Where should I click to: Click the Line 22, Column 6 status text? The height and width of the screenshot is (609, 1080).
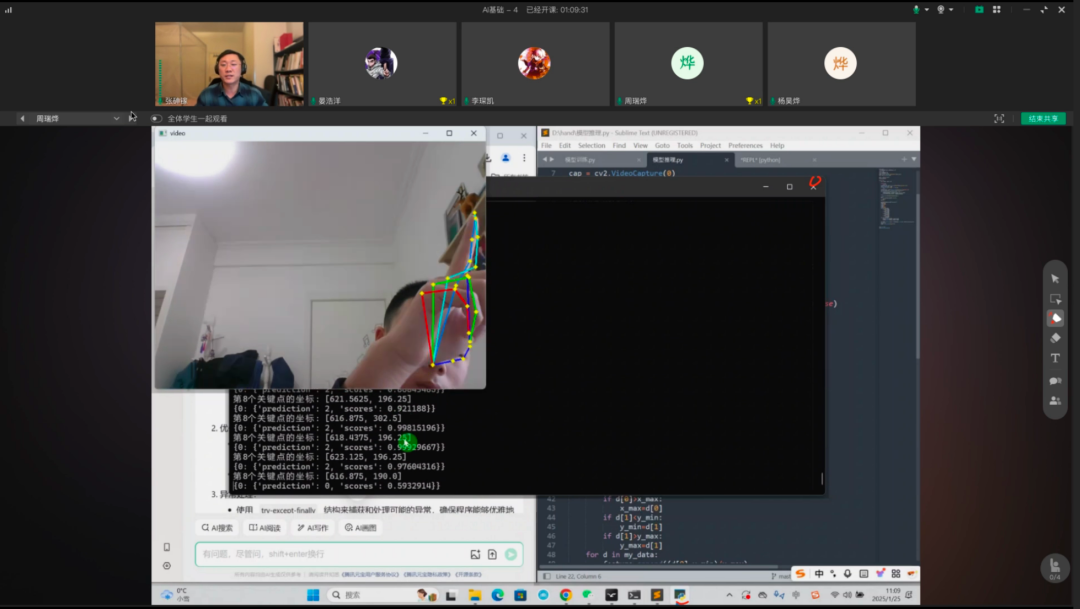[578, 576]
